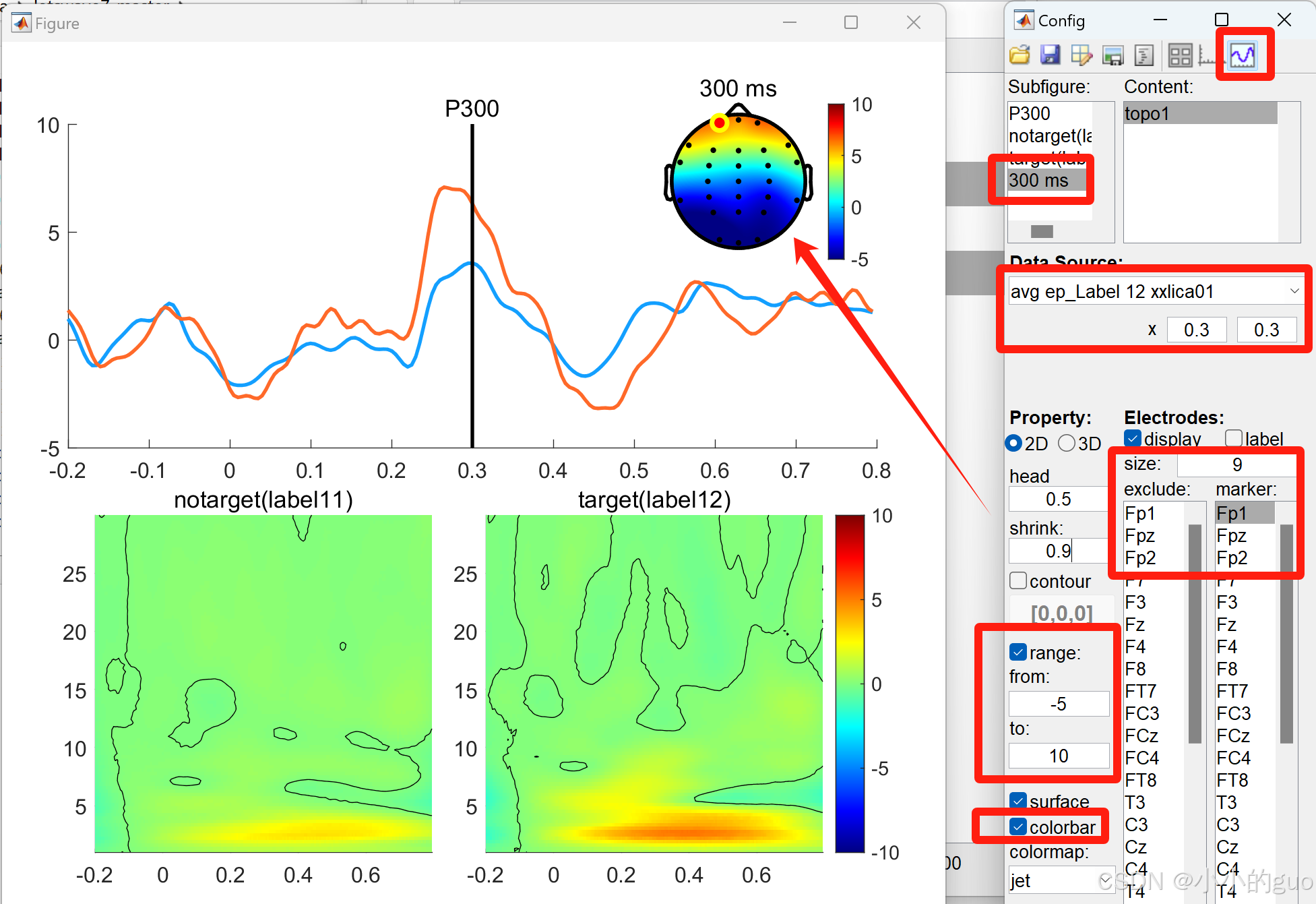Select F8 in marker list
The height and width of the screenshot is (904, 1316).
1245,669
